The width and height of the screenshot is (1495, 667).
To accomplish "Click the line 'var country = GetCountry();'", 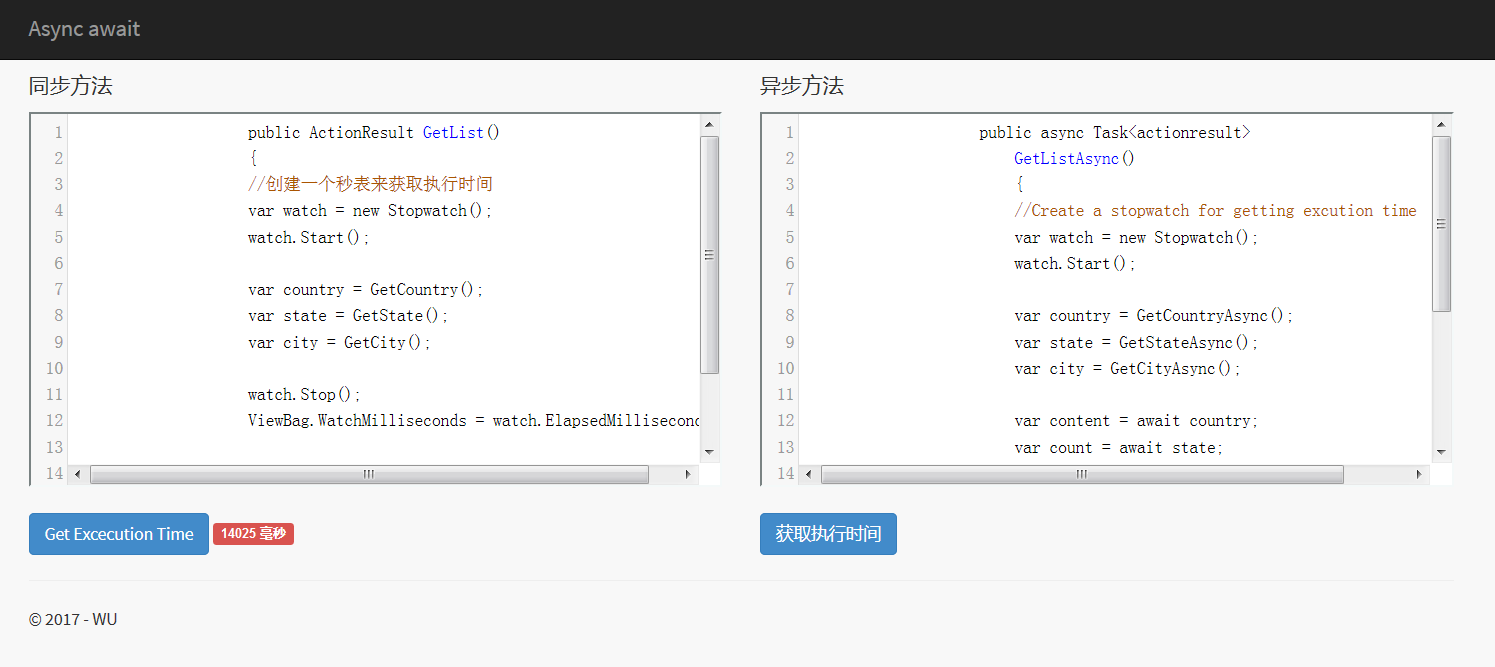I will pyautogui.click(x=366, y=289).
